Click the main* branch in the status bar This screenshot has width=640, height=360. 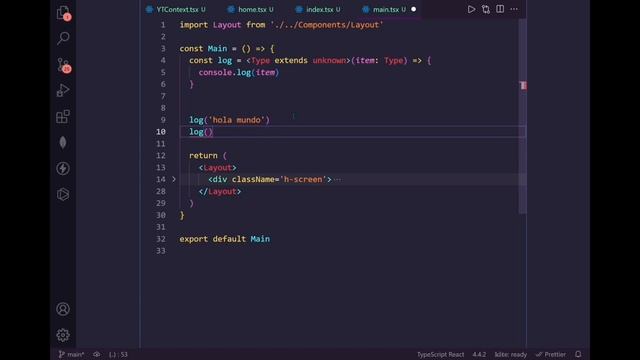pos(71,354)
